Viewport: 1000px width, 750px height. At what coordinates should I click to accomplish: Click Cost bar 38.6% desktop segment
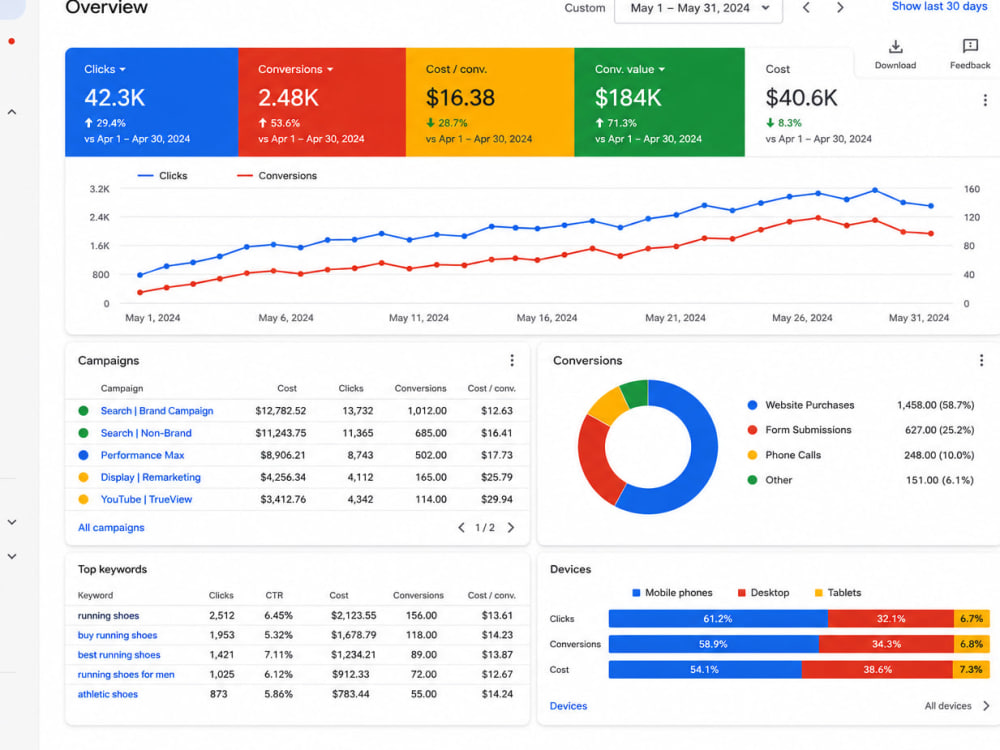tap(878, 670)
